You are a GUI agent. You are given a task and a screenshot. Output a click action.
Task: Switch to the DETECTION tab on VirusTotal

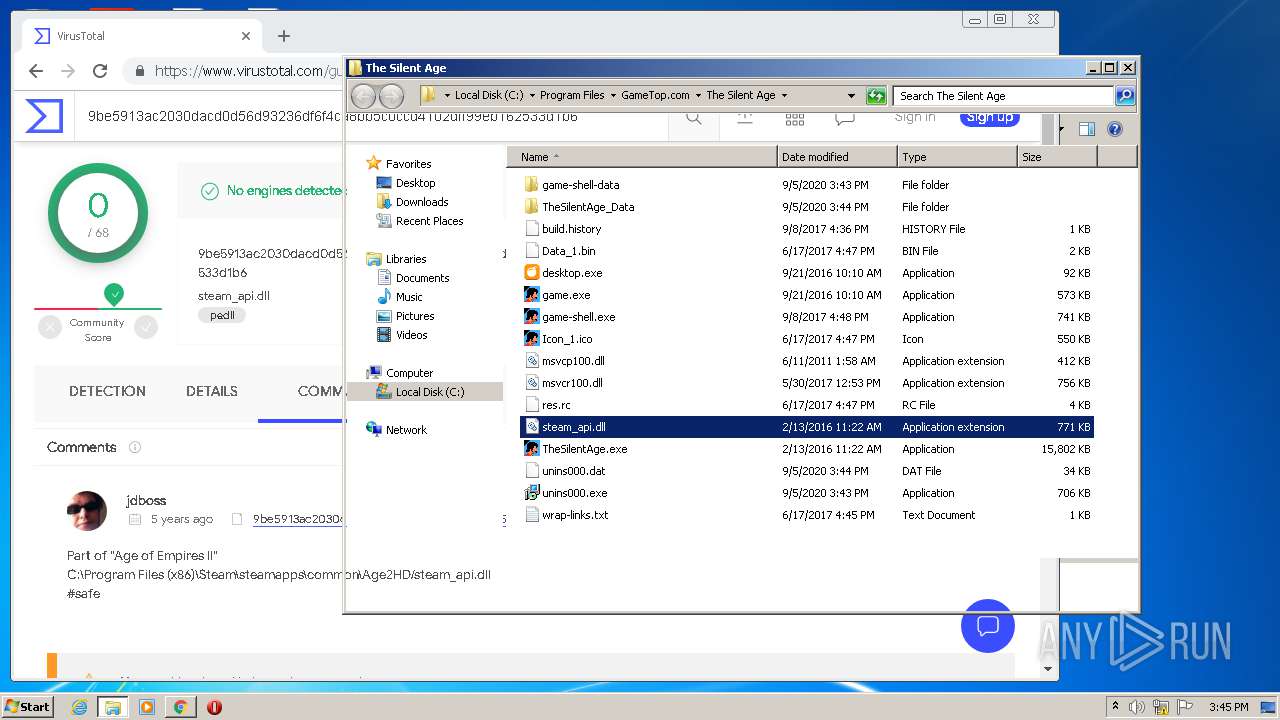107,391
